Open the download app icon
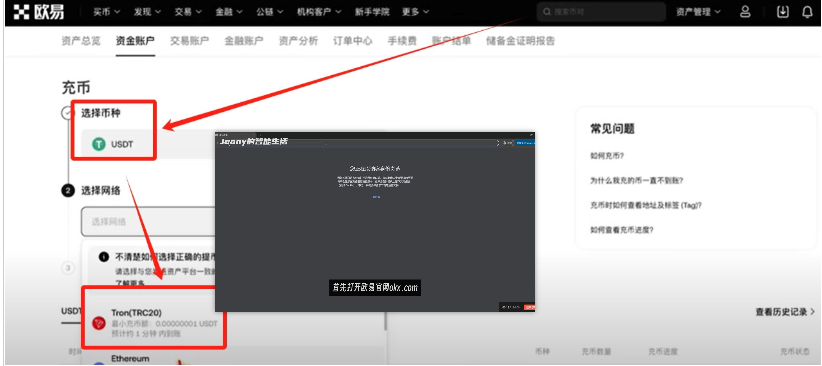The image size is (822, 366). pos(783,12)
